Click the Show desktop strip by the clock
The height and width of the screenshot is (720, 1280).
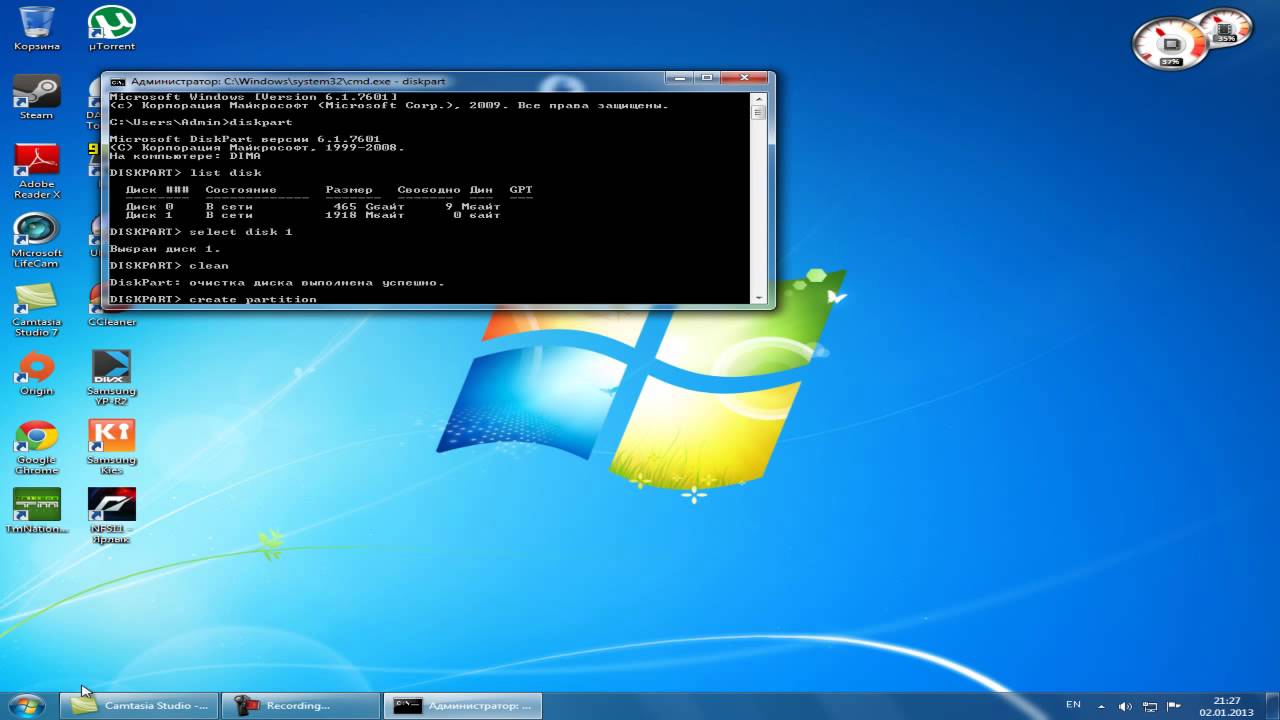(x=1273, y=706)
